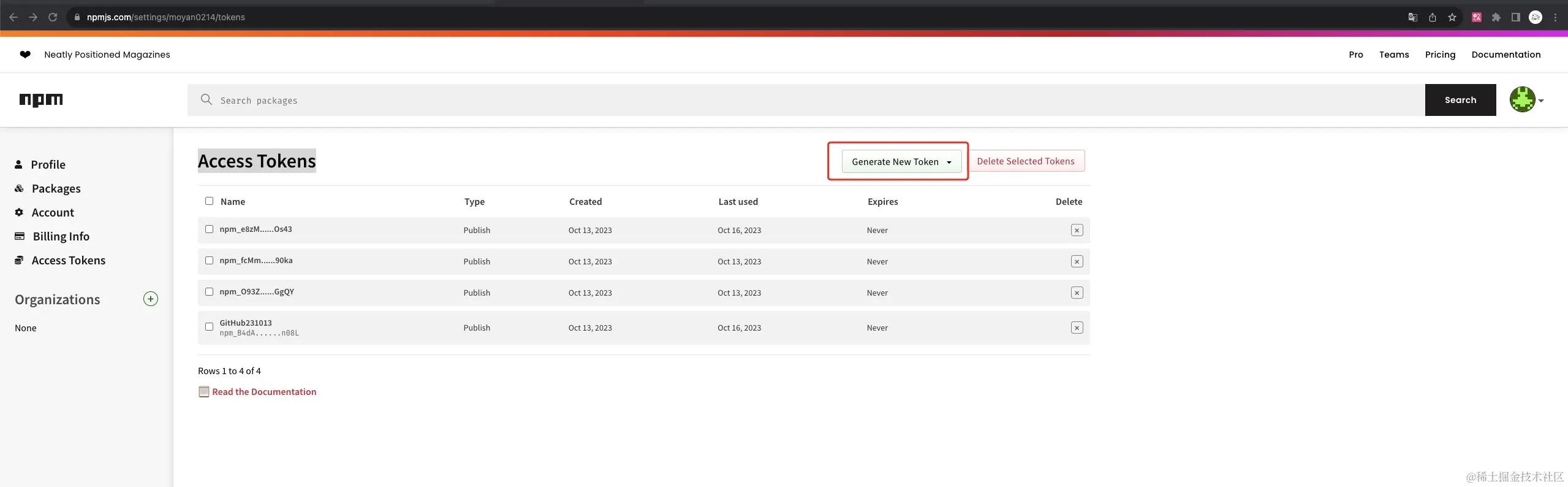
Task: Delete the npm_e8zM......Os43 token with its x icon
Action: point(1077,230)
